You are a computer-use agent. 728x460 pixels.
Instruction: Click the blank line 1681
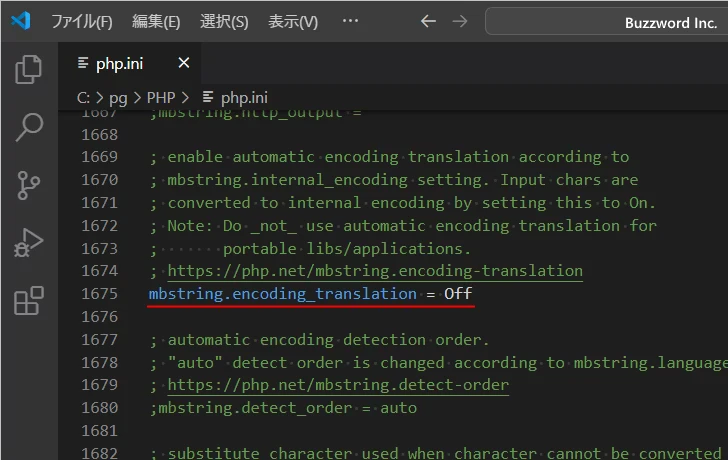pos(393,431)
